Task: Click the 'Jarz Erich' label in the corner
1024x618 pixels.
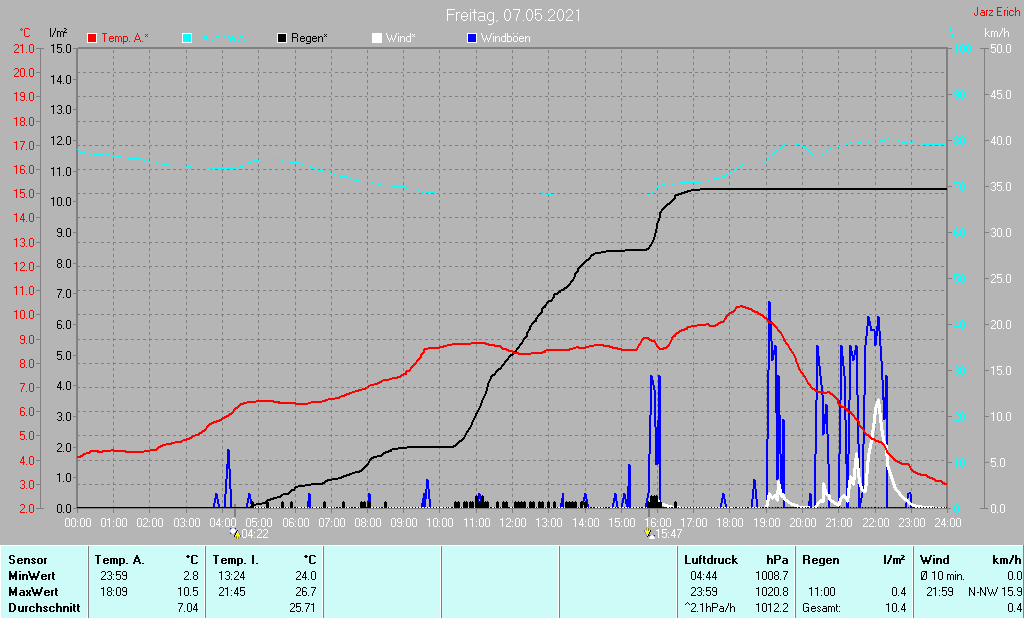Action: pos(997,12)
